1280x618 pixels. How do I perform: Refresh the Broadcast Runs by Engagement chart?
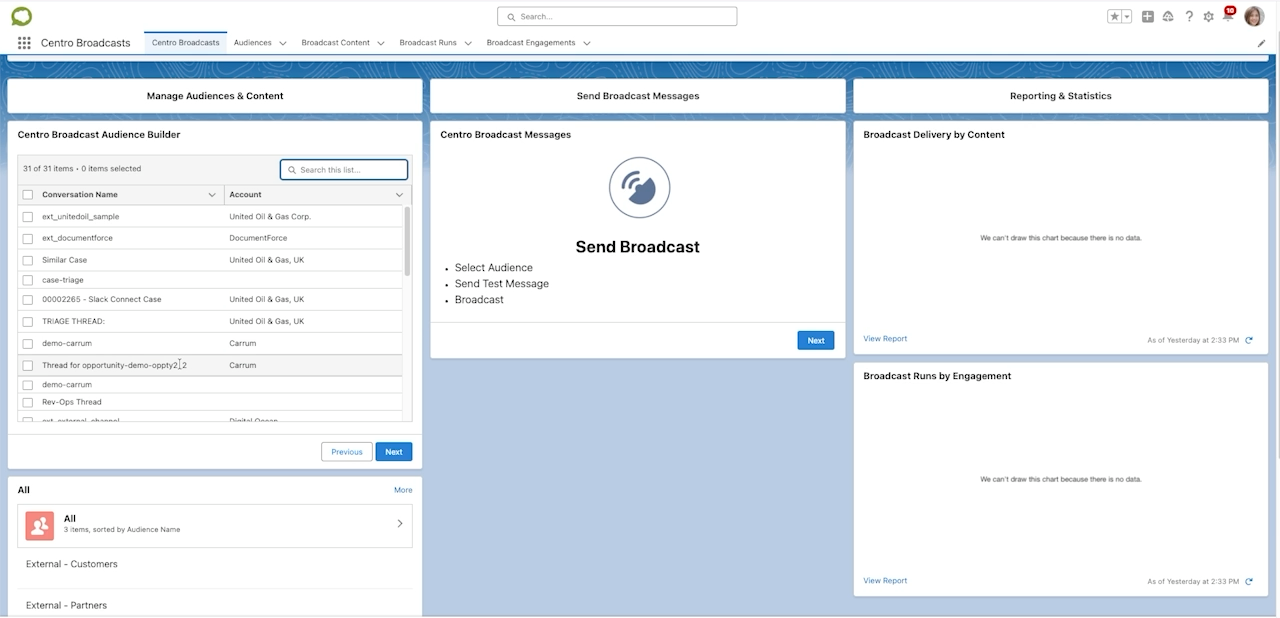click(1248, 582)
